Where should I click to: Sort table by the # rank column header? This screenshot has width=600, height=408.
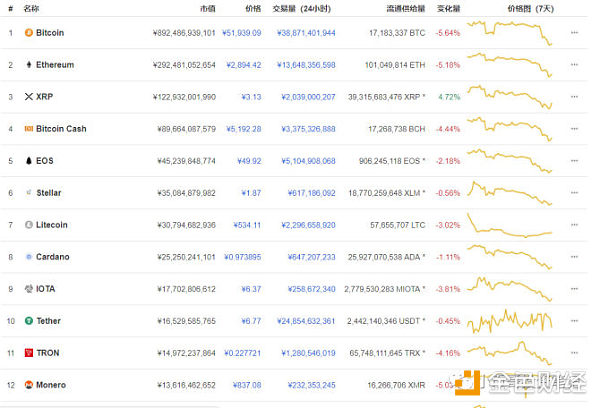point(11,8)
